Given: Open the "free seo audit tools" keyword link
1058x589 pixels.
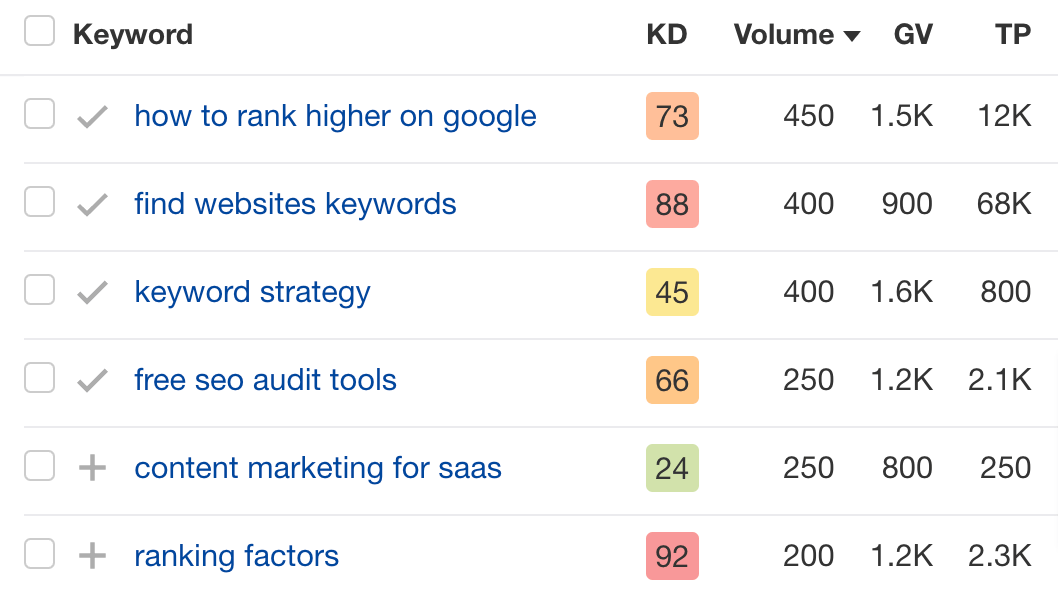Looking at the screenshot, I should click(x=265, y=380).
